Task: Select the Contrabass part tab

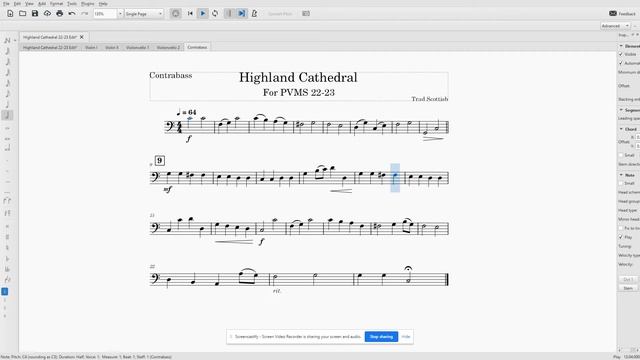Action: coord(197,47)
